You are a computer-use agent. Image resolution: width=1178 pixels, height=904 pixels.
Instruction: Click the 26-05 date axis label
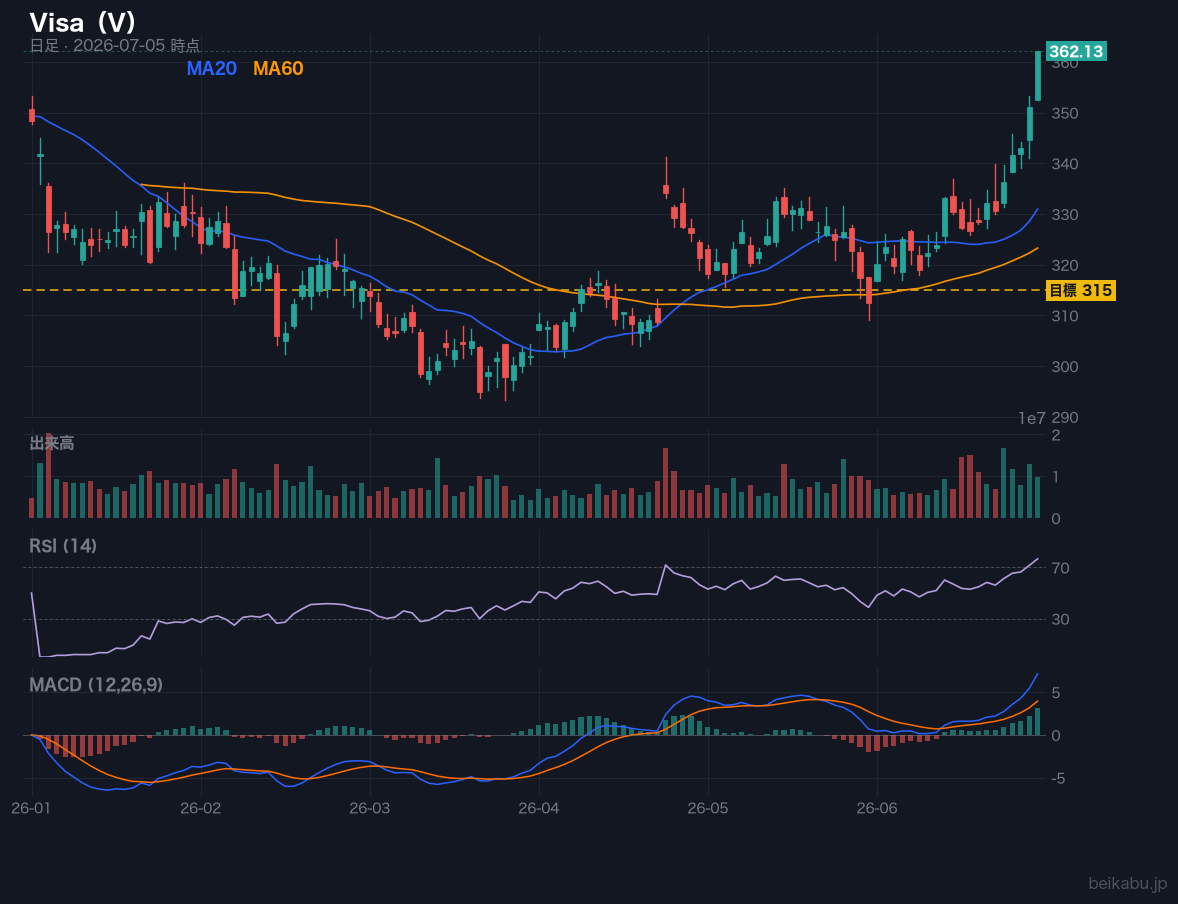click(x=708, y=809)
